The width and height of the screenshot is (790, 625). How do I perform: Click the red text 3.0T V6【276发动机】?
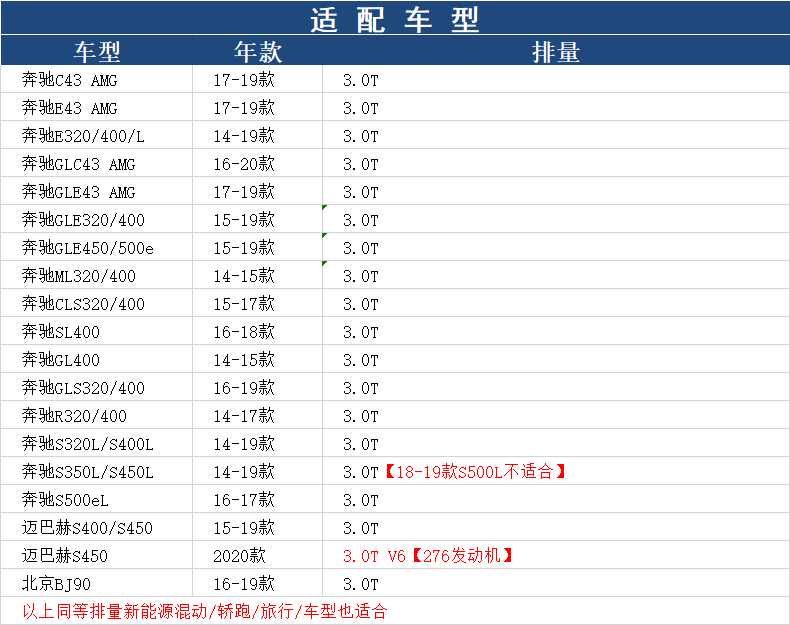428,556
